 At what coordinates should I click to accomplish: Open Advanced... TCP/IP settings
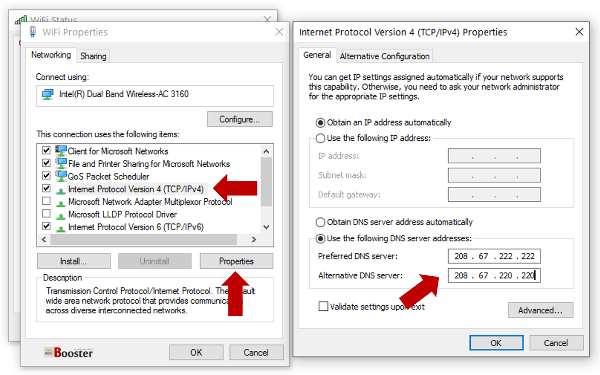[540, 310]
